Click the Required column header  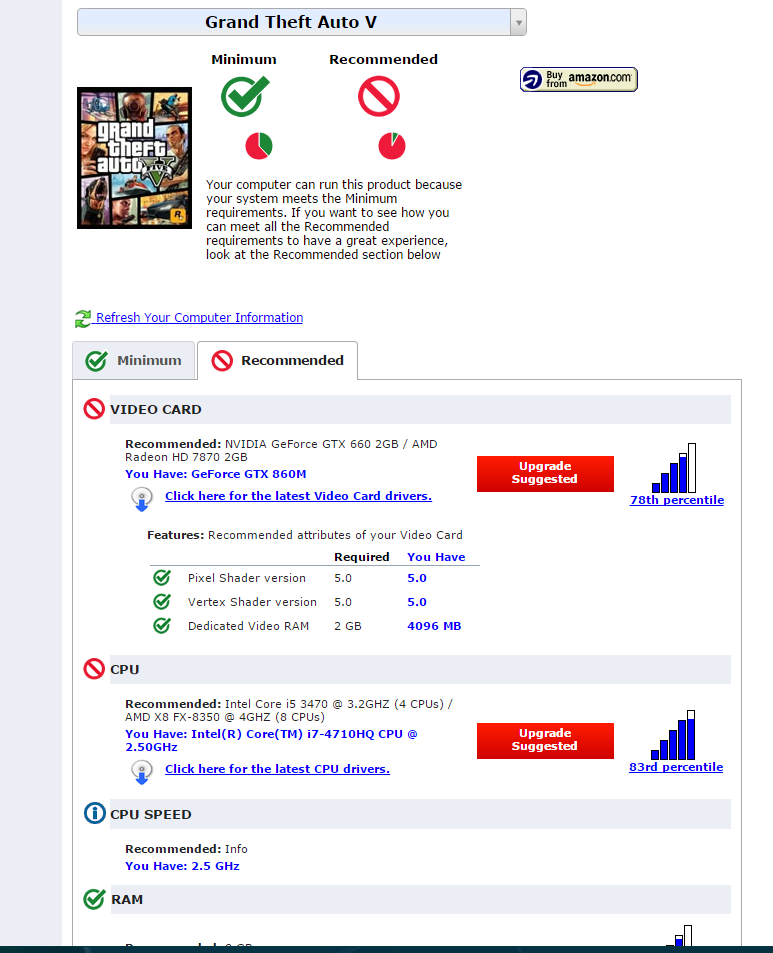(362, 557)
